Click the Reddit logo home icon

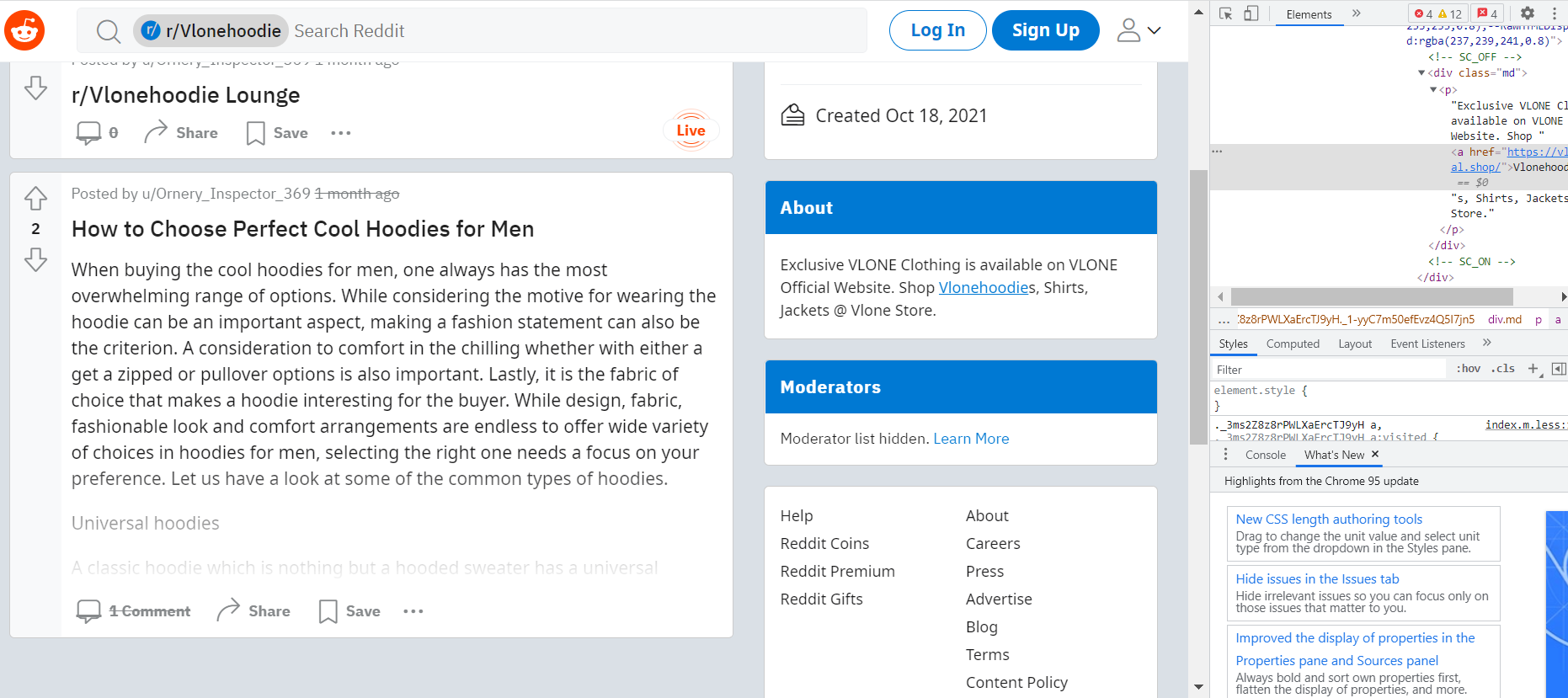tap(24, 31)
